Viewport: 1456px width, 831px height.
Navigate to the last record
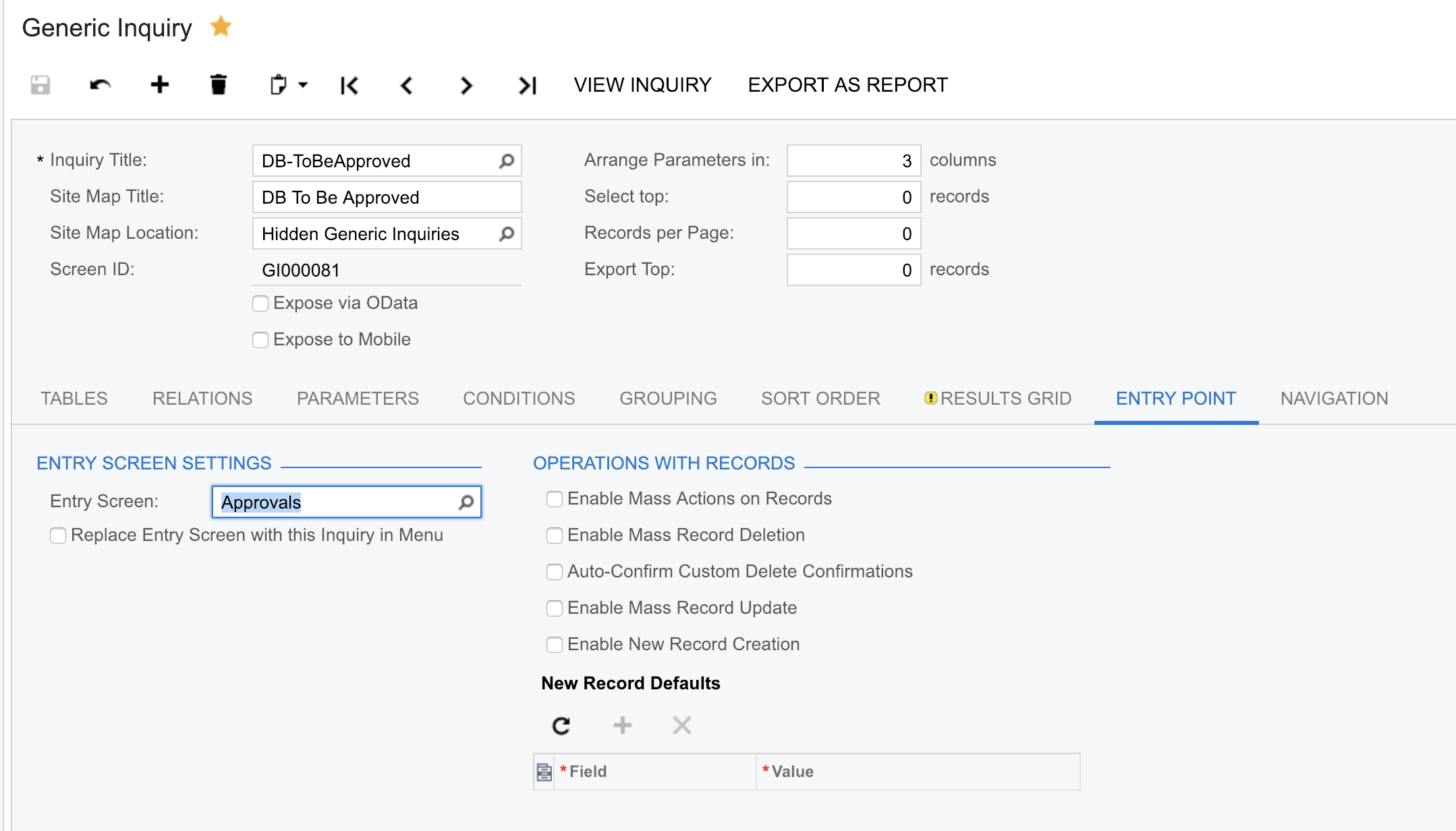tap(526, 86)
